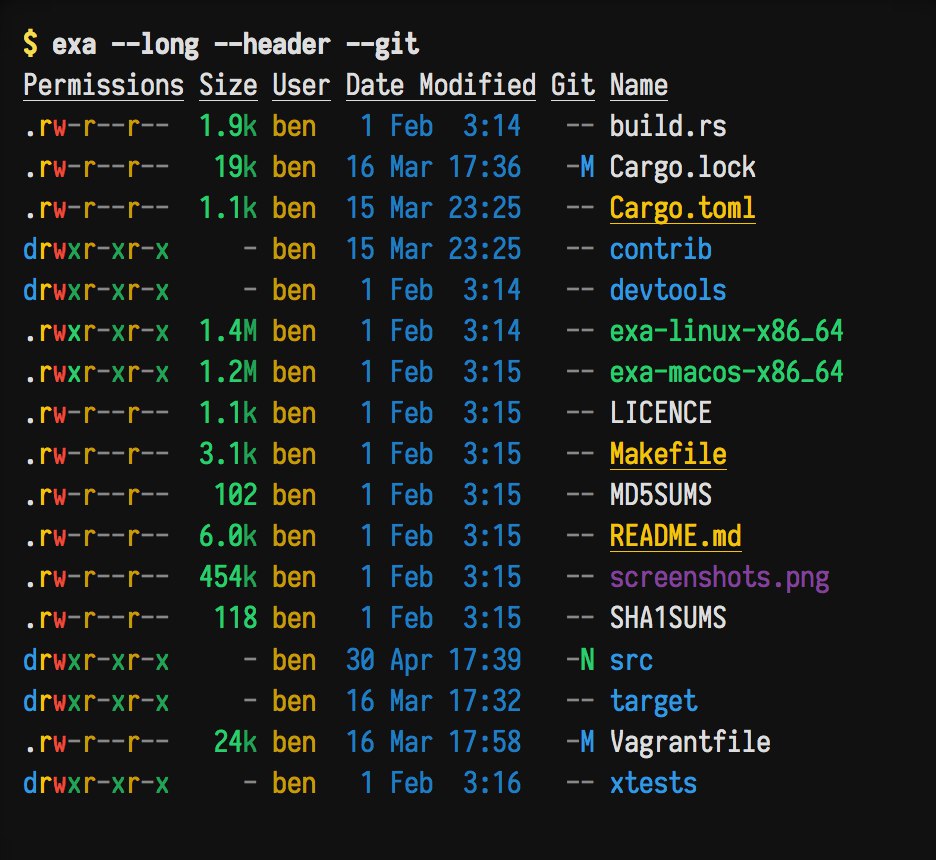936x860 pixels.
Task: Click the underlined Makefile name
Action: pos(668,455)
